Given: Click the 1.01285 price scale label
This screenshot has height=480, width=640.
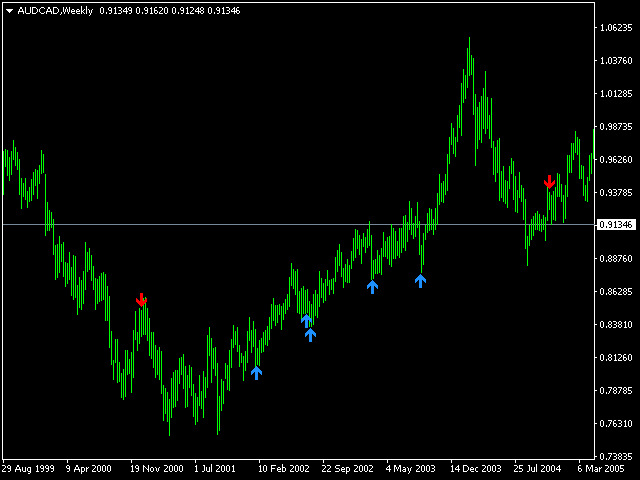Looking at the screenshot, I should (616, 94).
